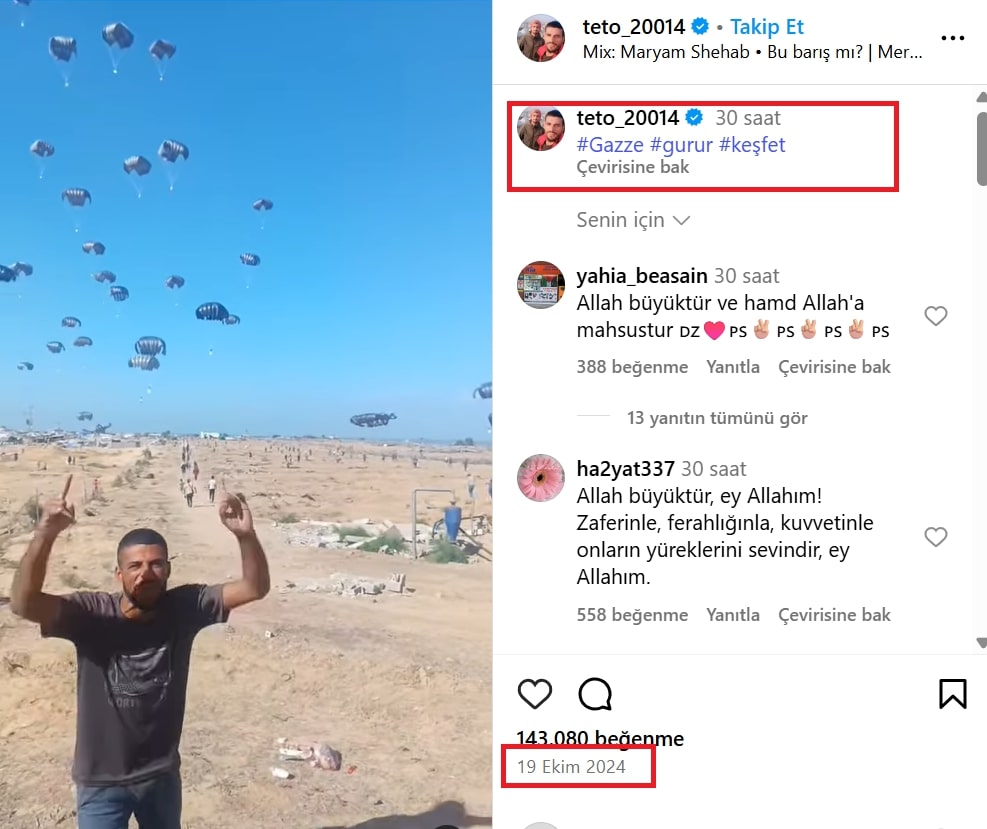
Task: Open comment bubble icon below post
Action: (595, 694)
